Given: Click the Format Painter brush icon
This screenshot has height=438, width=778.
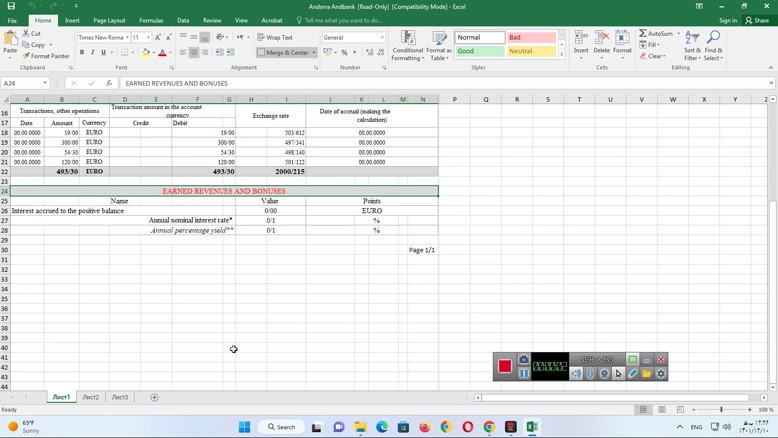Looking at the screenshot, I should tap(25, 56).
